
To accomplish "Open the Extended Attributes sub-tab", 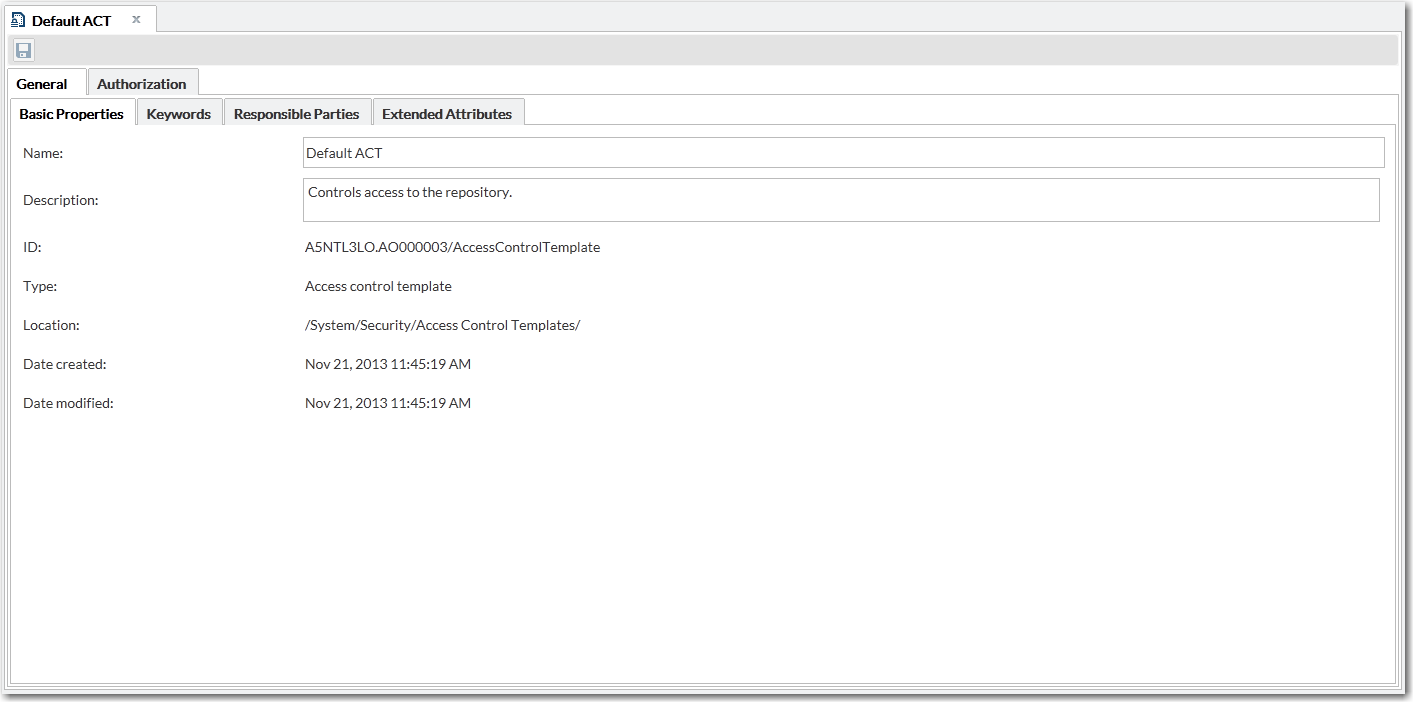I will click(x=447, y=113).
